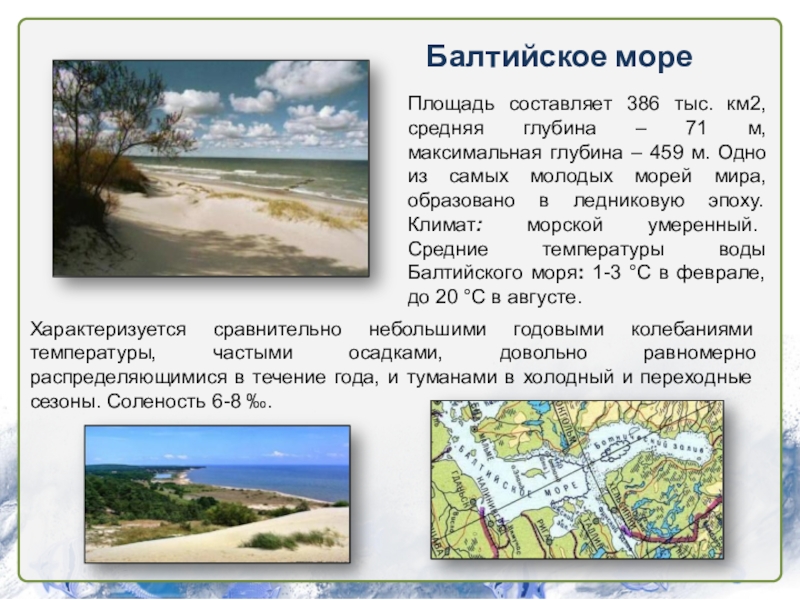Click the slide title "Балтийское море"
This screenshot has height=600, width=800.
click(559, 56)
